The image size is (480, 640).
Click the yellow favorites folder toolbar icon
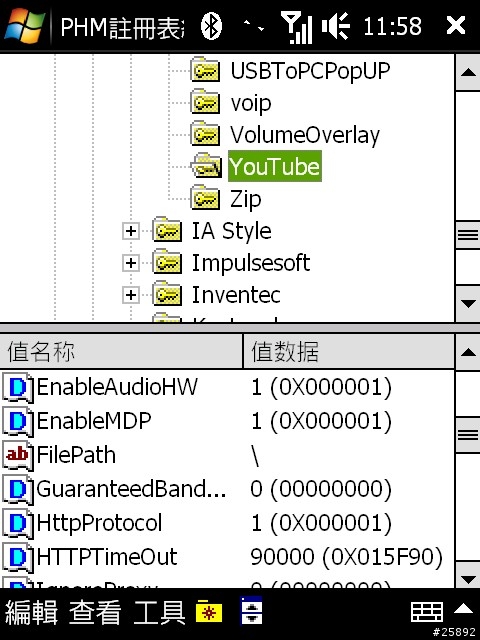(x=209, y=612)
